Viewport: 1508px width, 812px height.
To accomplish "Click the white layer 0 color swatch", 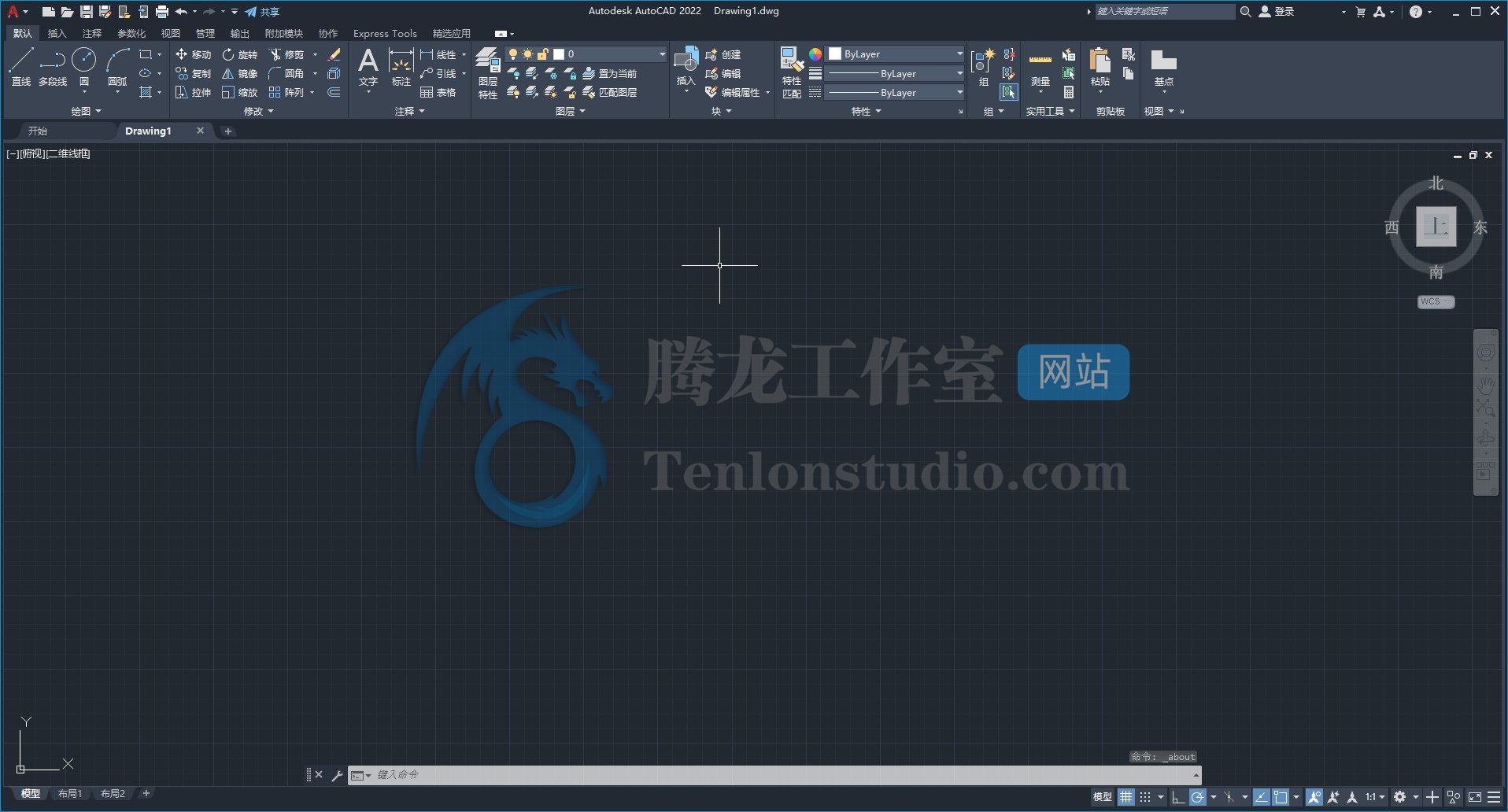I will (559, 54).
